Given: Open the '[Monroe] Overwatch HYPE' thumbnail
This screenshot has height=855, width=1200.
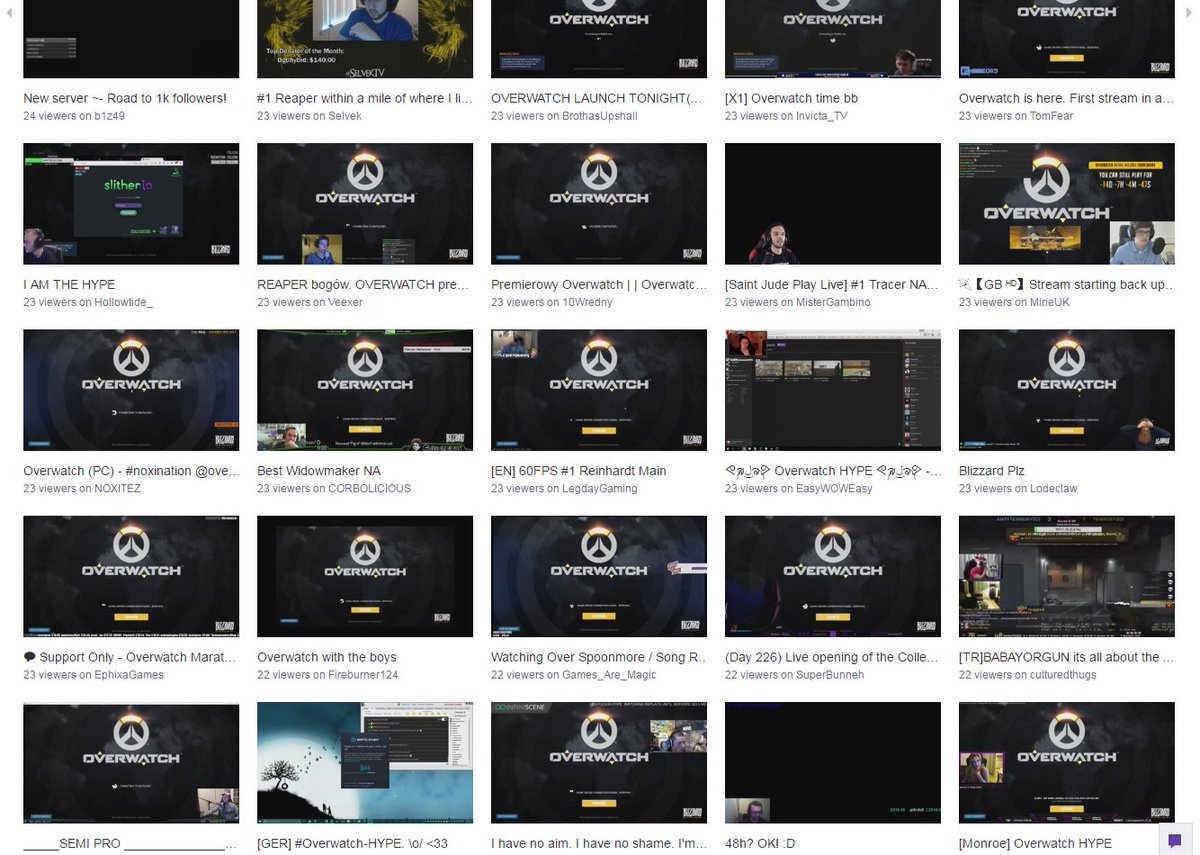Looking at the screenshot, I should [1067, 763].
